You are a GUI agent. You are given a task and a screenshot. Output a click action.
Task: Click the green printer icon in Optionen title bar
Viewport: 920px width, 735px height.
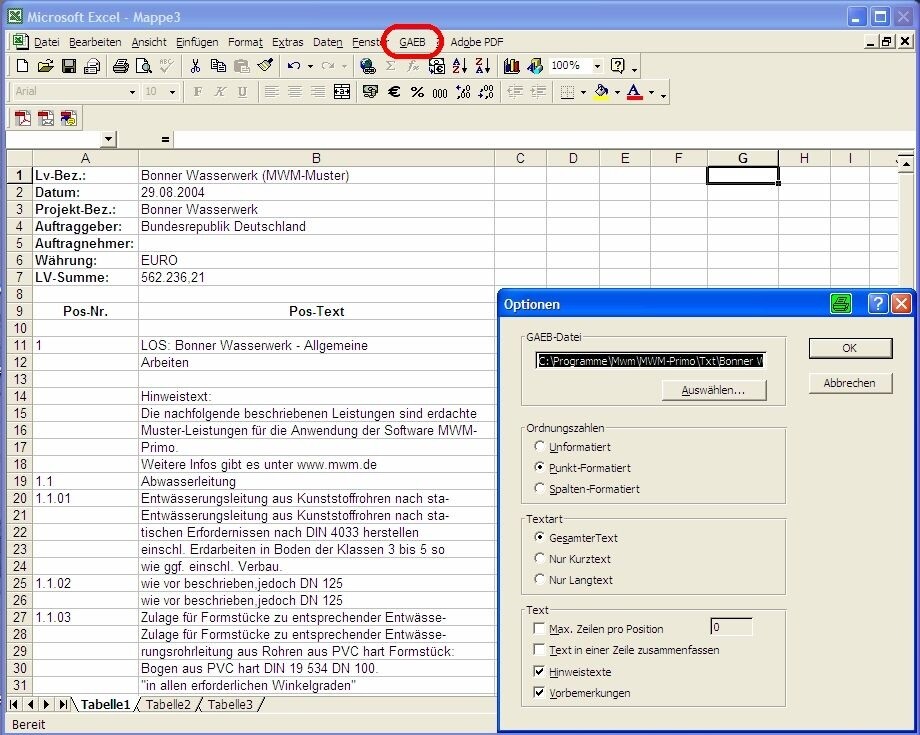point(841,304)
